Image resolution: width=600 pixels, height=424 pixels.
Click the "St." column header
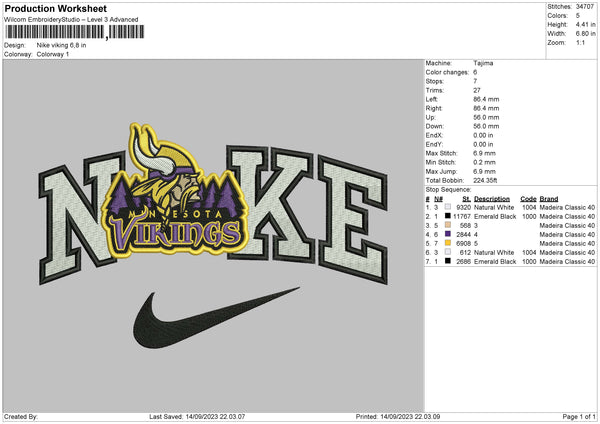tap(466, 199)
